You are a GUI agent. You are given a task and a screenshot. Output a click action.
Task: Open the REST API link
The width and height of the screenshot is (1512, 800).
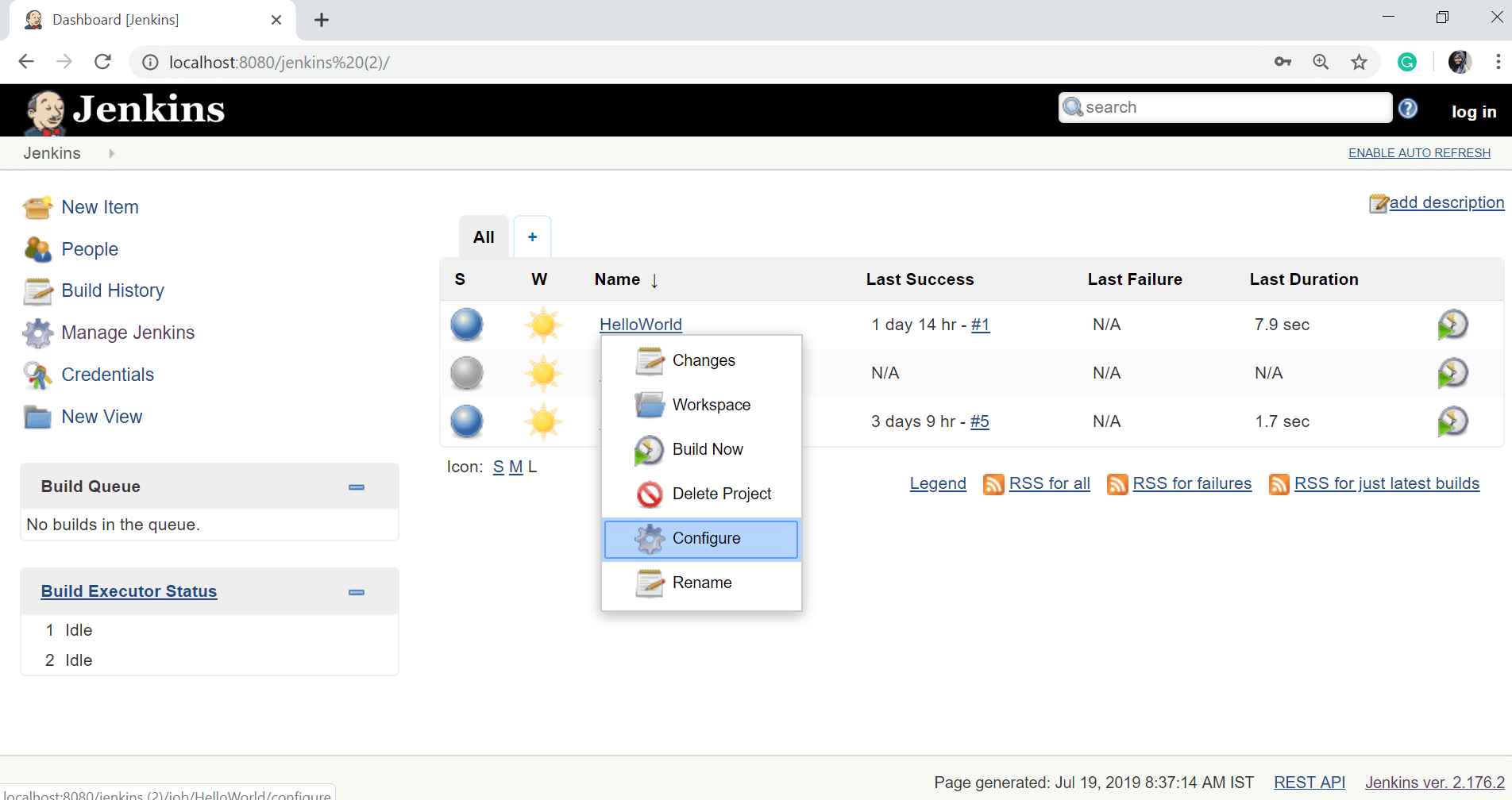point(1309,783)
